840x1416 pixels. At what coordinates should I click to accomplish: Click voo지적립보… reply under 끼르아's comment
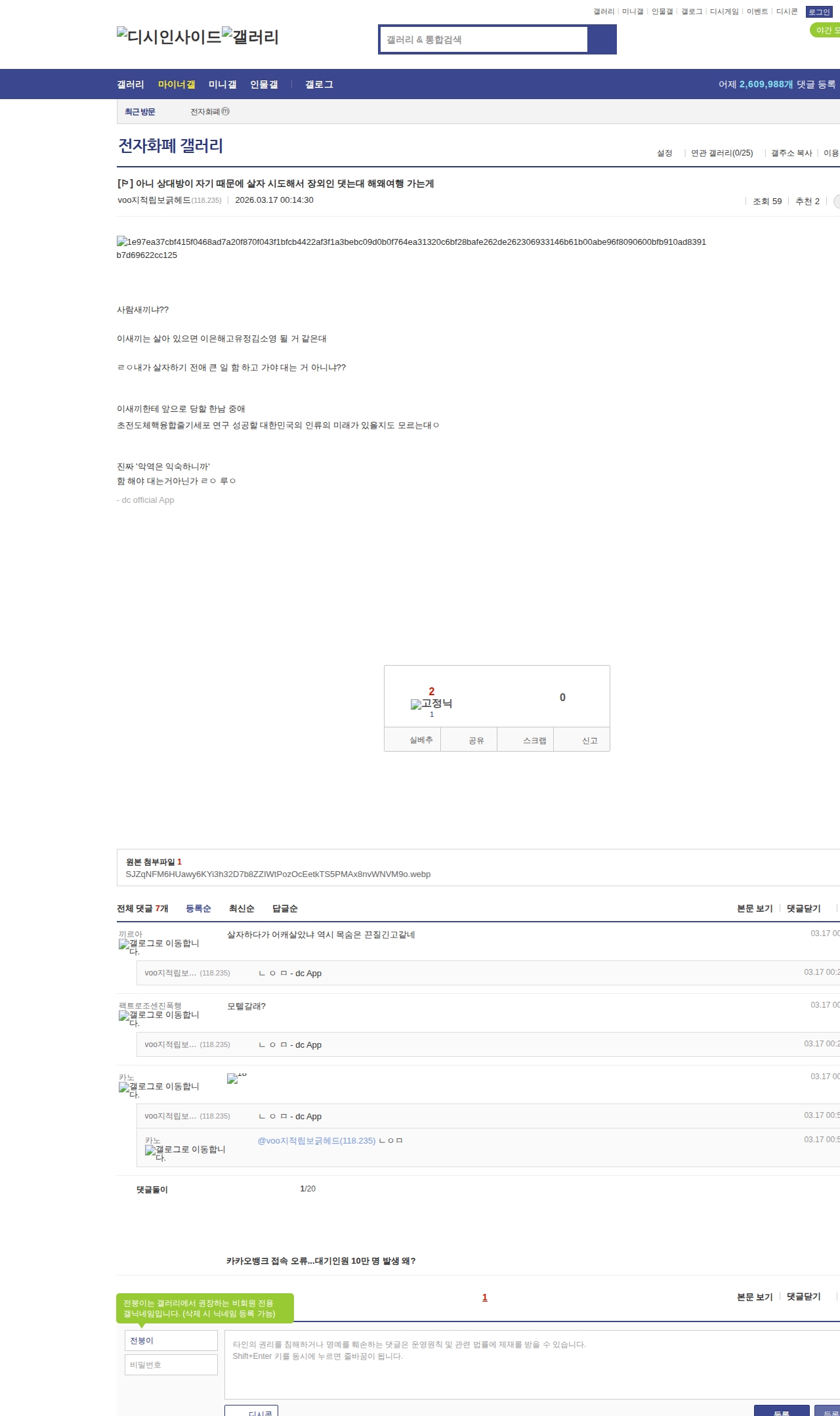point(171,973)
